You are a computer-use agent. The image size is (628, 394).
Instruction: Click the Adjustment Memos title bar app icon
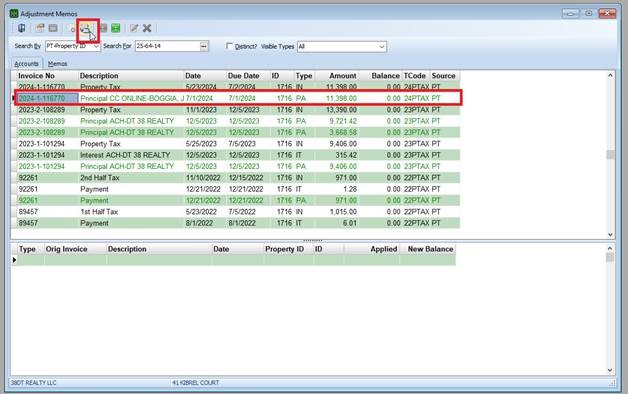14,14
